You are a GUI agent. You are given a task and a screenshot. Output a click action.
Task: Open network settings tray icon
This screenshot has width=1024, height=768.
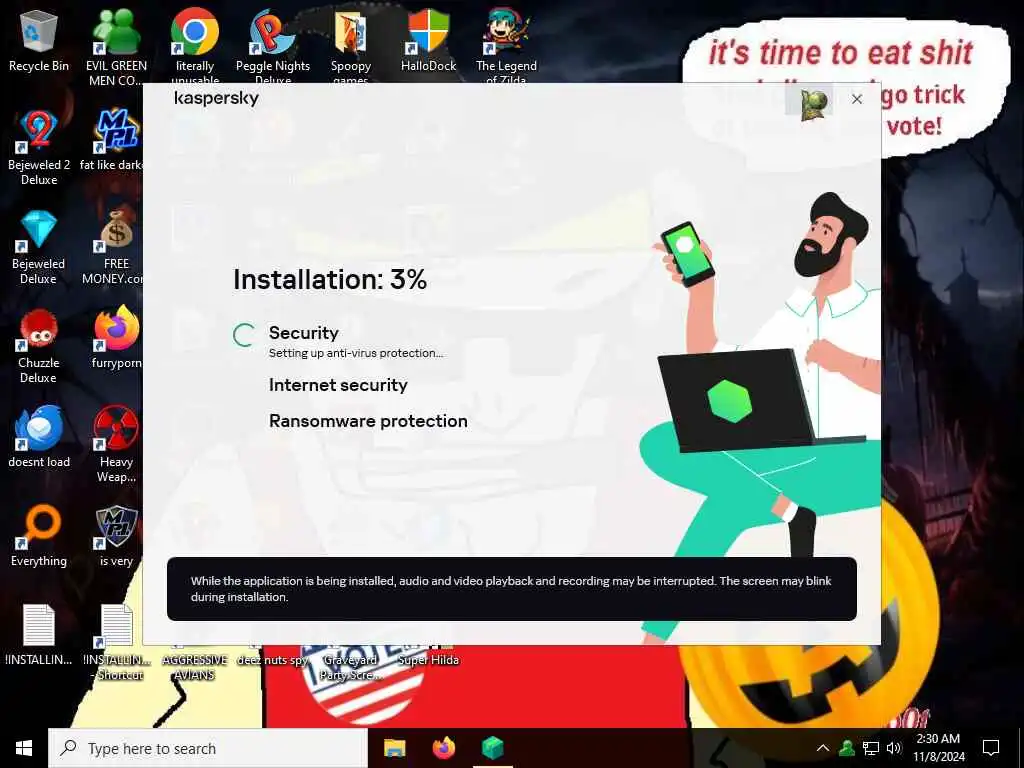pyautogui.click(x=871, y=748)
